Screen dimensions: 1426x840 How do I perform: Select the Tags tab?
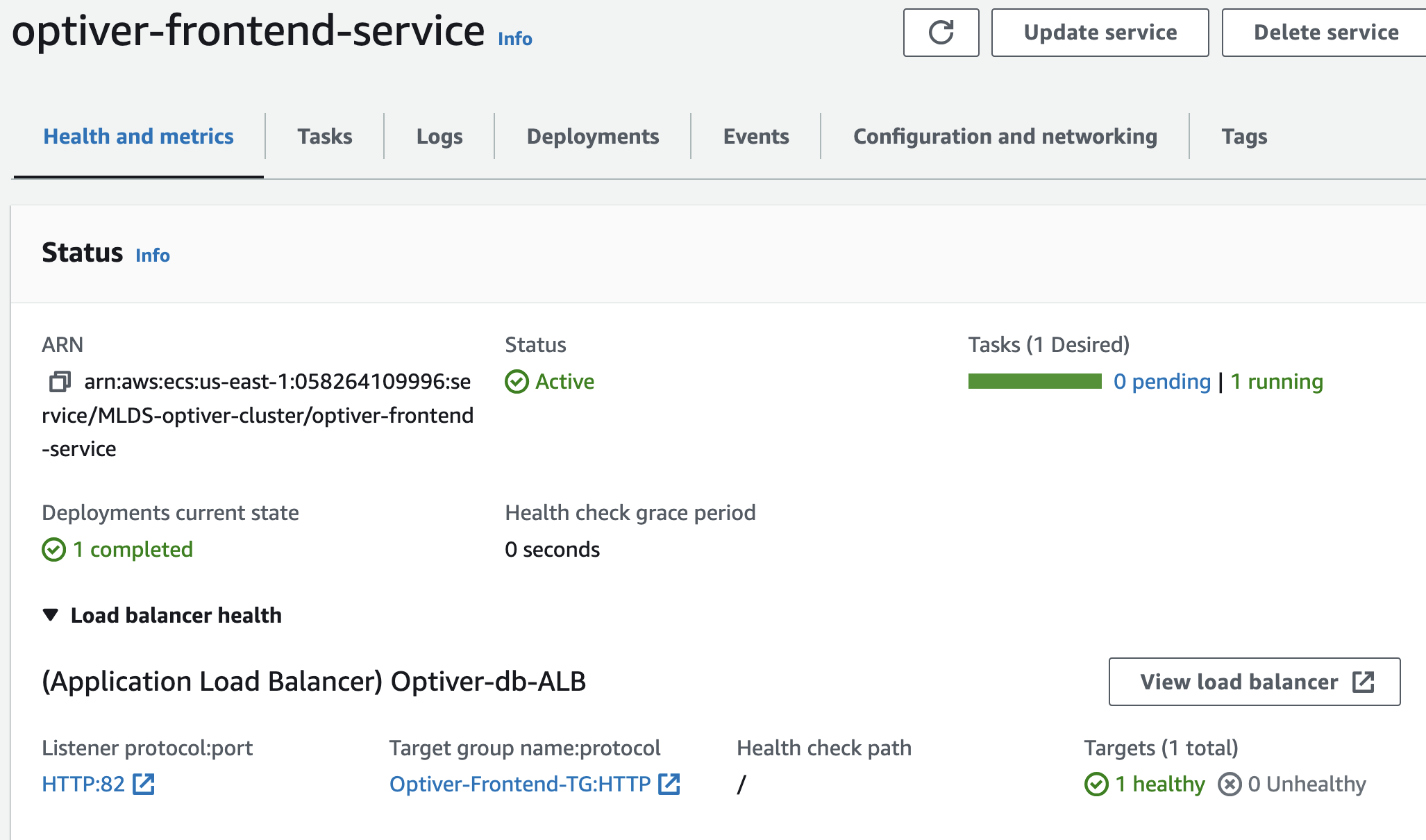1244,136
